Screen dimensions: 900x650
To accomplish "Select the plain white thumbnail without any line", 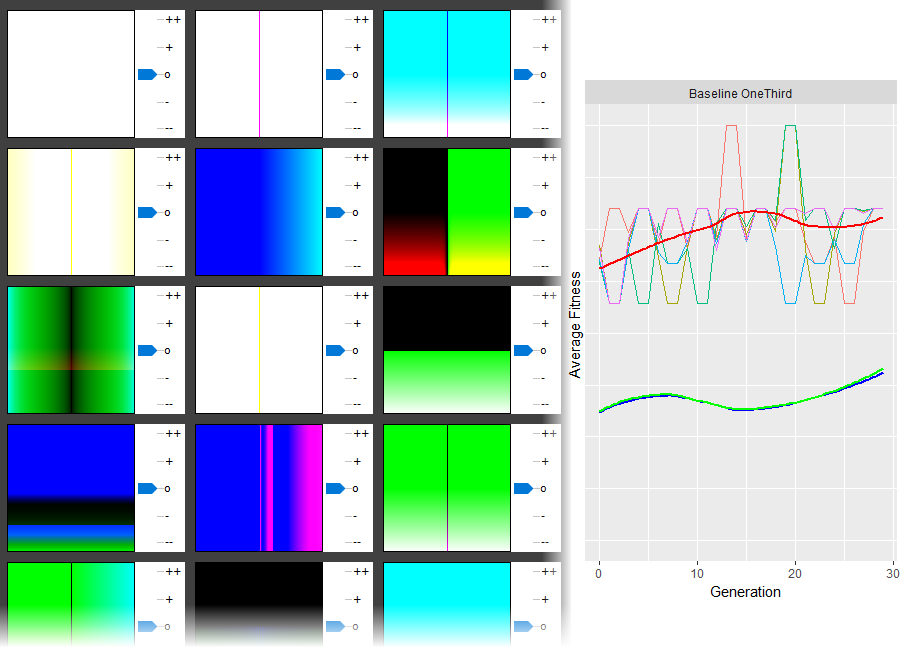I will point(71,74).
